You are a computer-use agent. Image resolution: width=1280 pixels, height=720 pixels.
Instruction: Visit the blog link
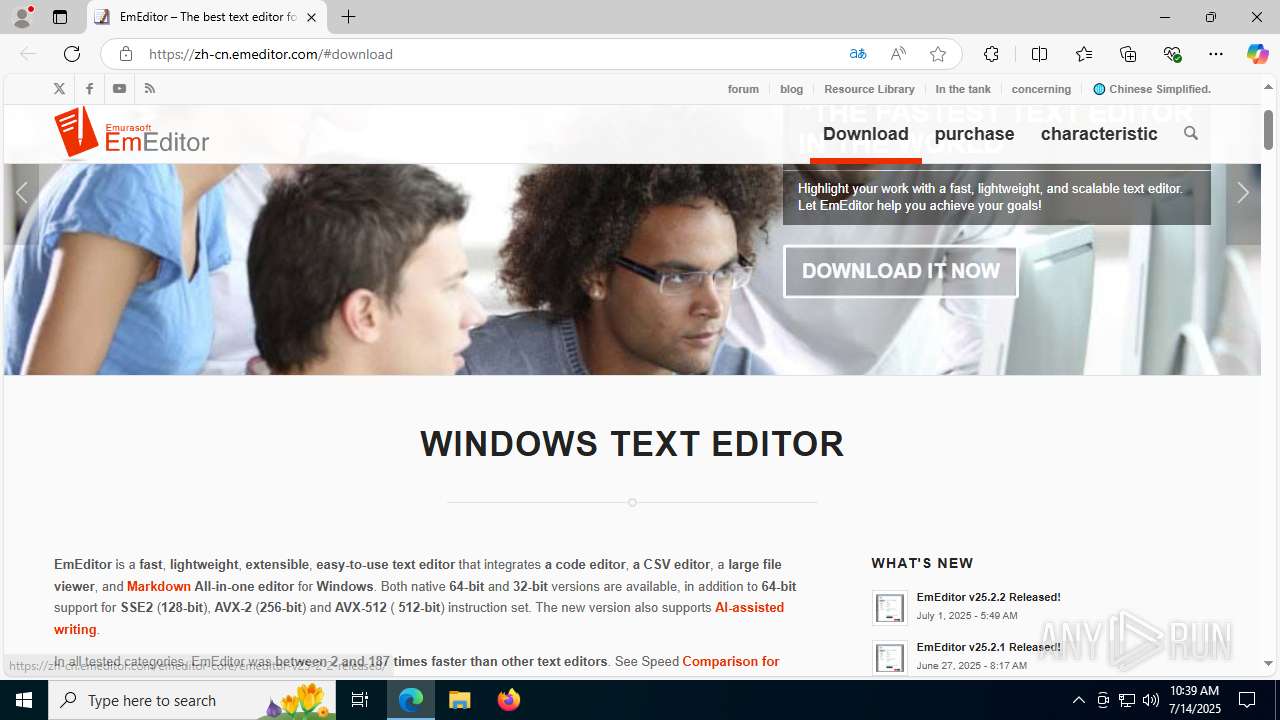tap(791, 89)
